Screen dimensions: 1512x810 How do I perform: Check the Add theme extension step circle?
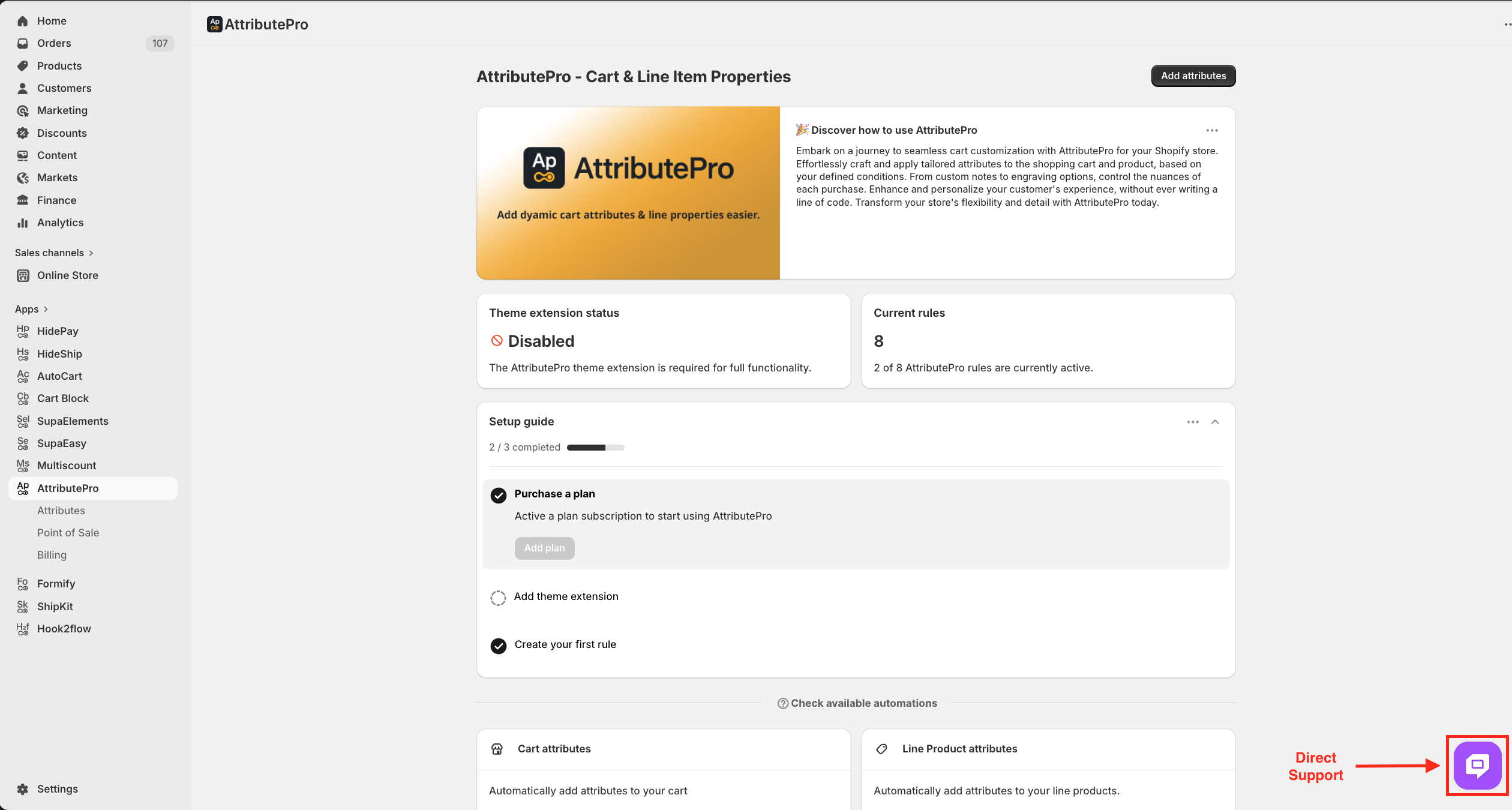coord(498,598)
